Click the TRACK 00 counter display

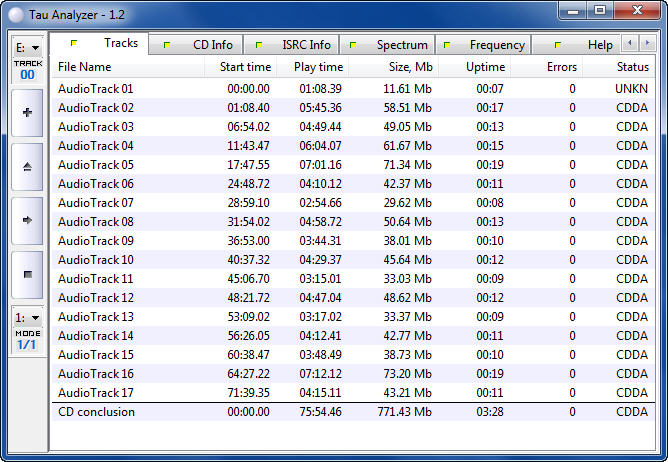[x=27, y=69]
